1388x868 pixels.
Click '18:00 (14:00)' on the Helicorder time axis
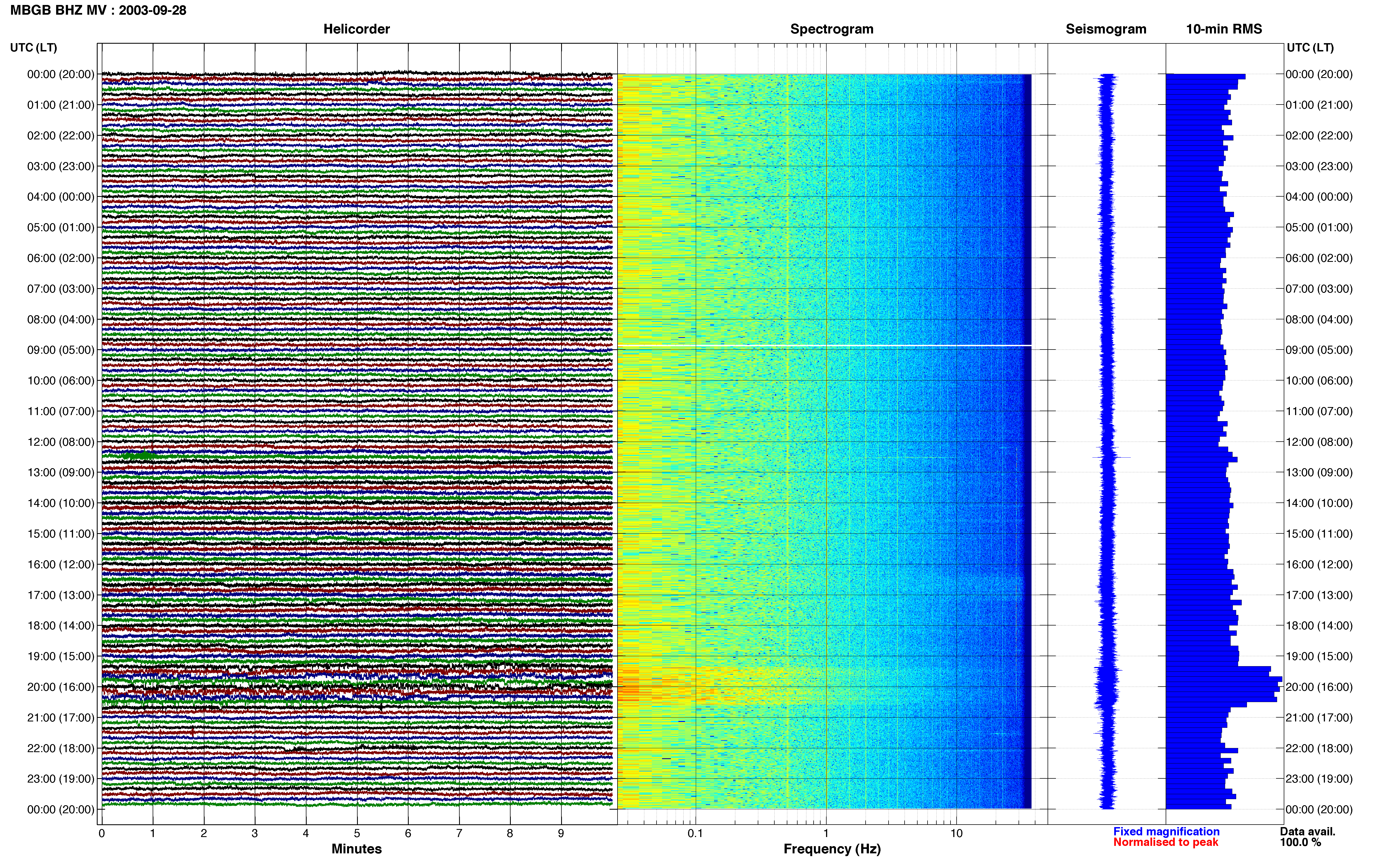[61, 626]
